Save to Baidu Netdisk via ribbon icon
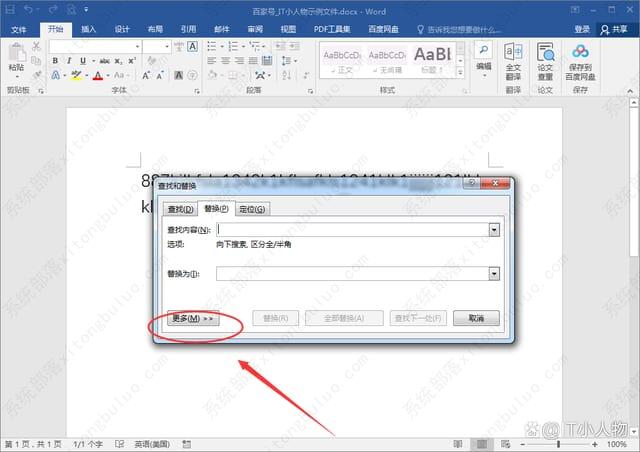 (x=581, y=57)
